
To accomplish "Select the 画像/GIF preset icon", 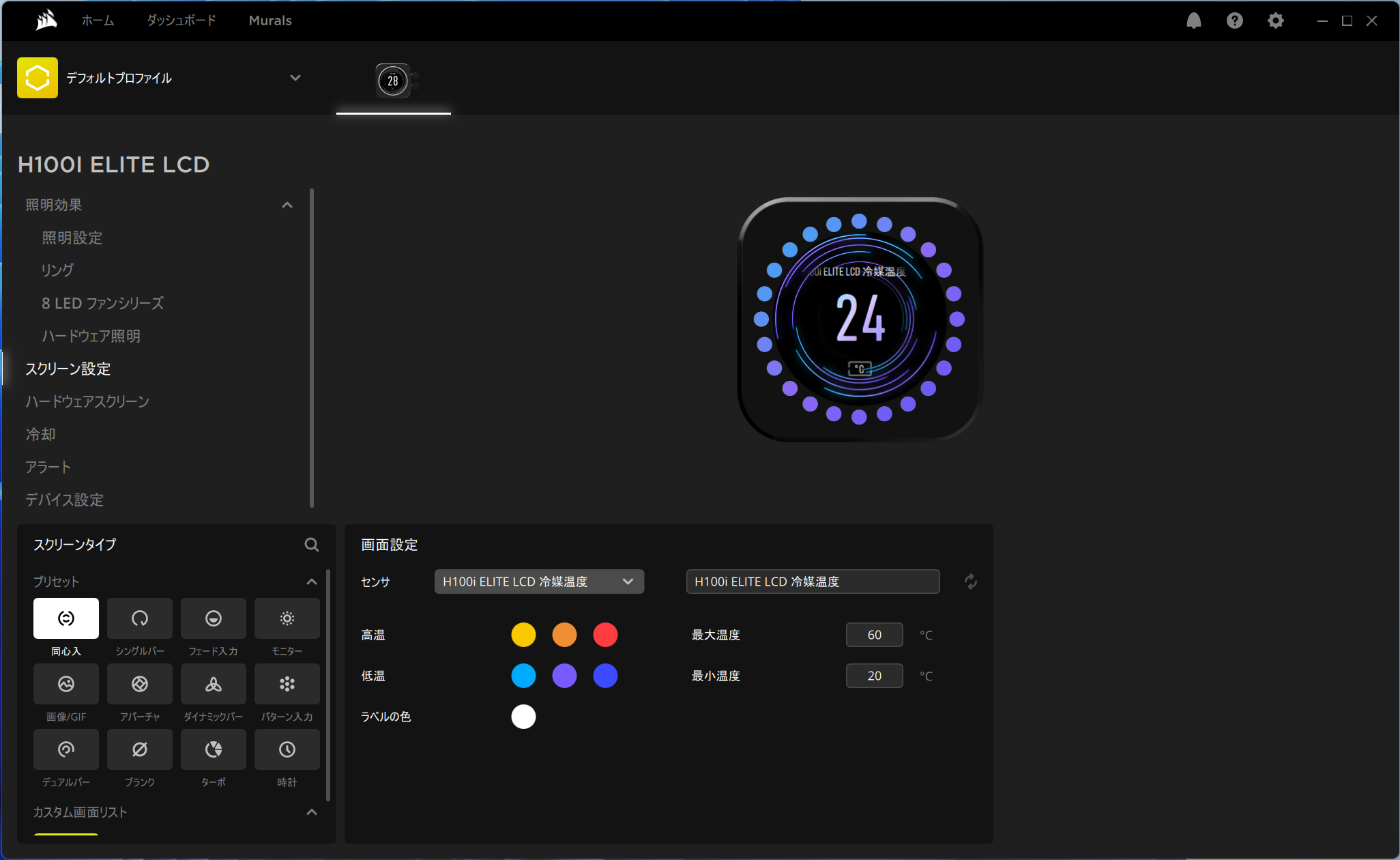I will (66, 684).
